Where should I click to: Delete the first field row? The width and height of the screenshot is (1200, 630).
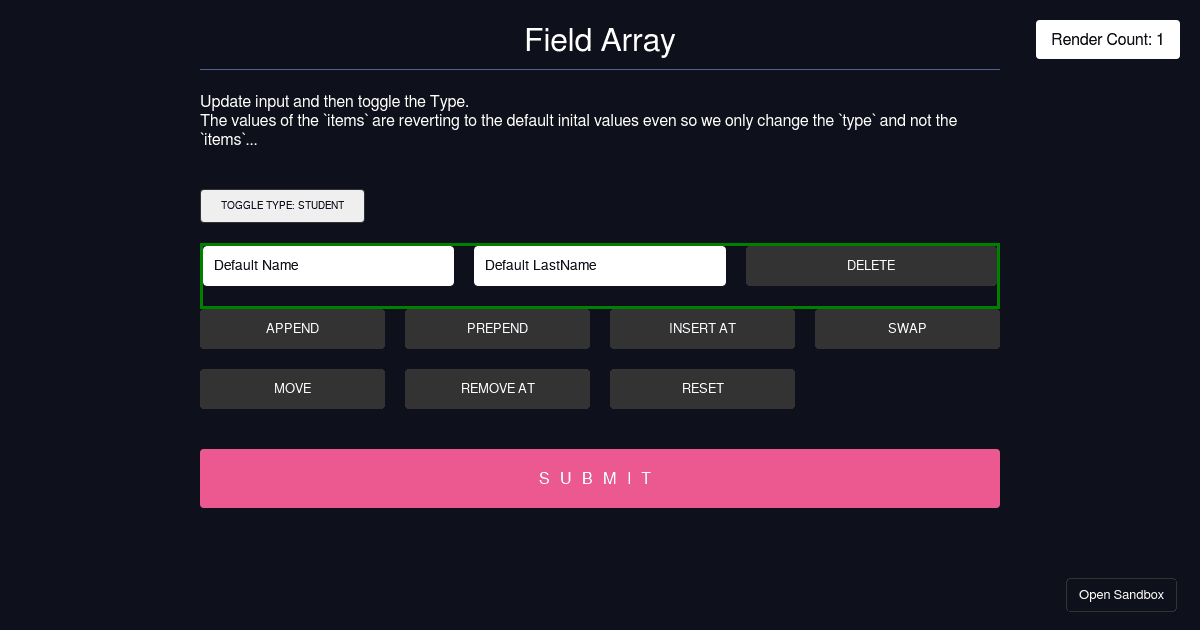871,265
